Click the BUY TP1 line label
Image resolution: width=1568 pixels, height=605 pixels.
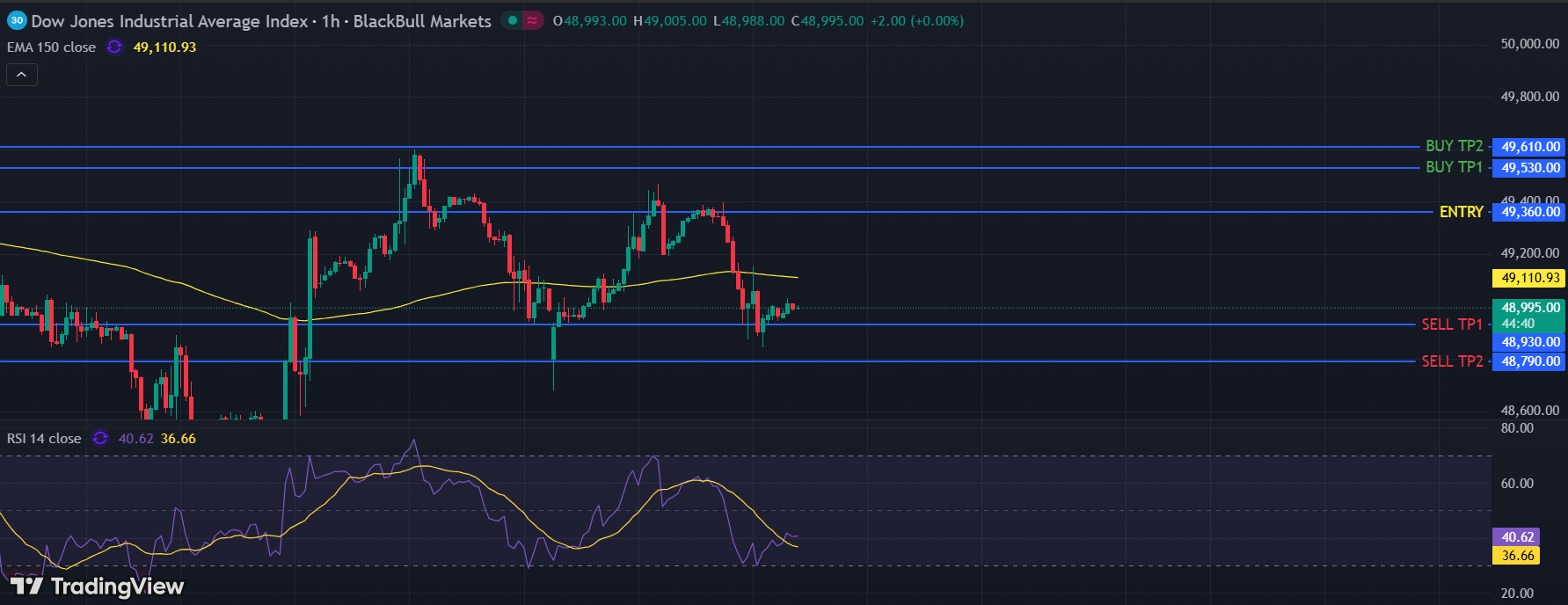point(1454,167)
